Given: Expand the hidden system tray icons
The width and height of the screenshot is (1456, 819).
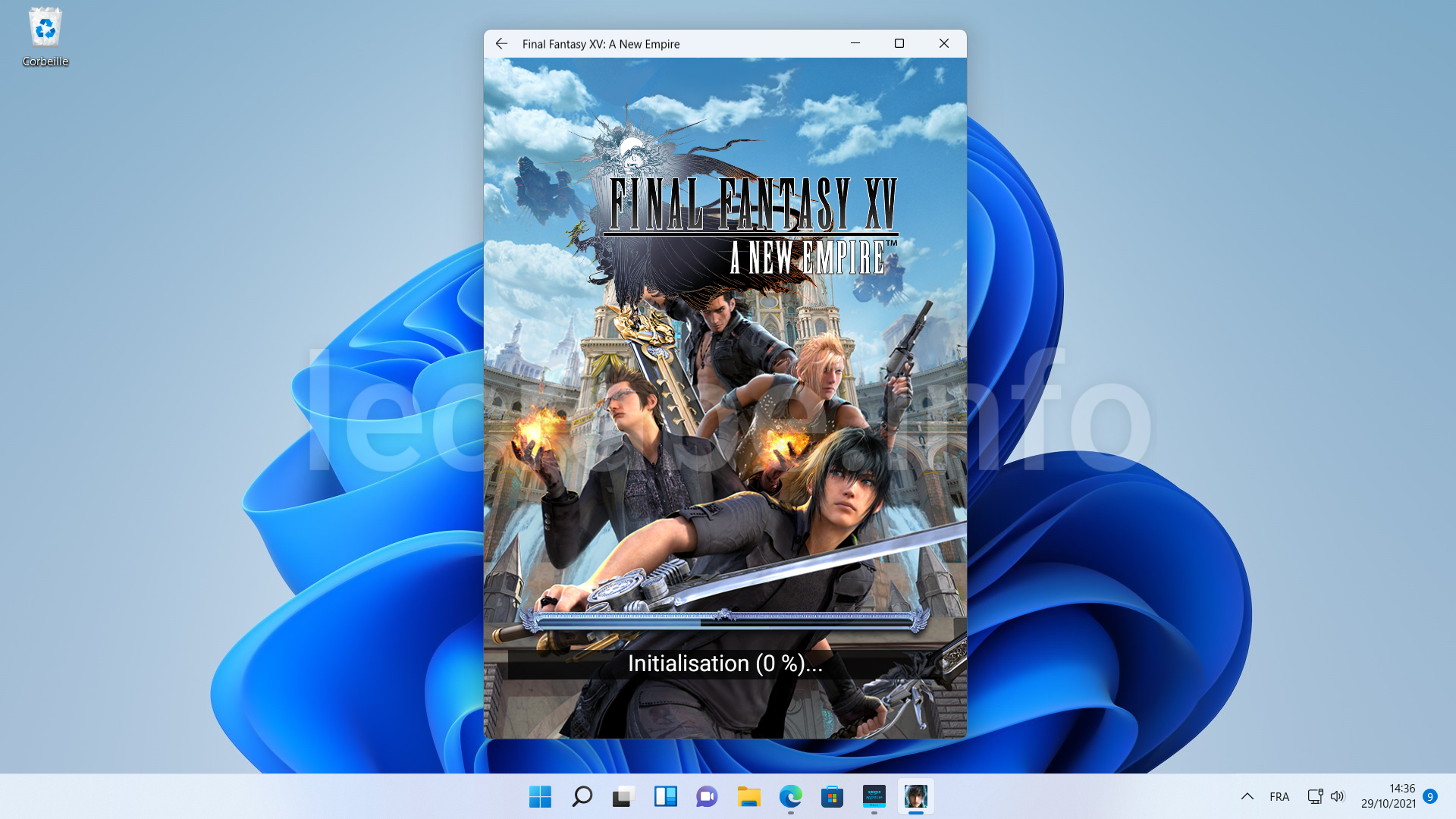Looking at the screenshot, I should click(1247, 796).
